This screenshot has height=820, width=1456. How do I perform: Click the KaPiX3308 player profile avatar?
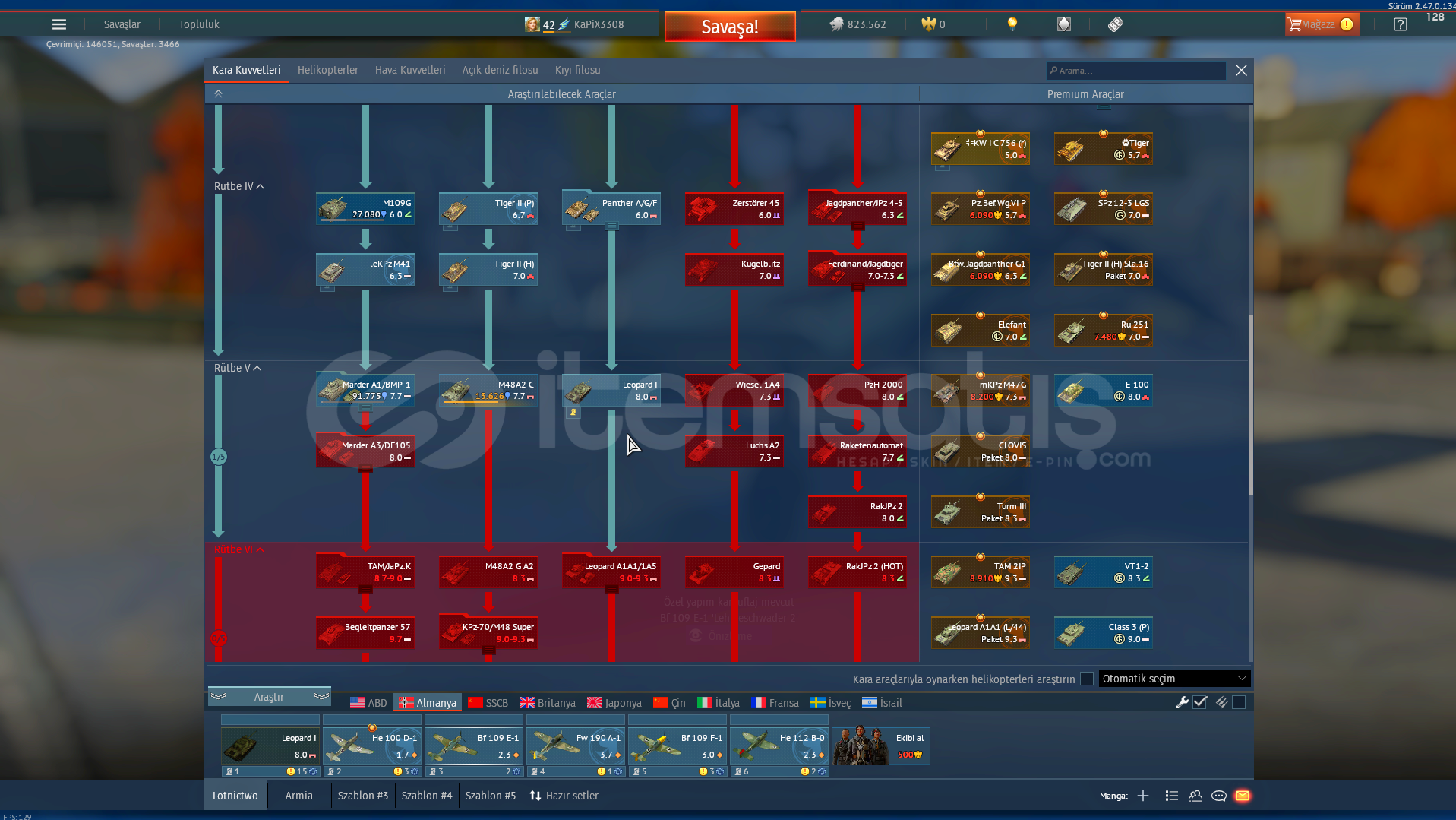pyautogui.click(x=532, y=24)
